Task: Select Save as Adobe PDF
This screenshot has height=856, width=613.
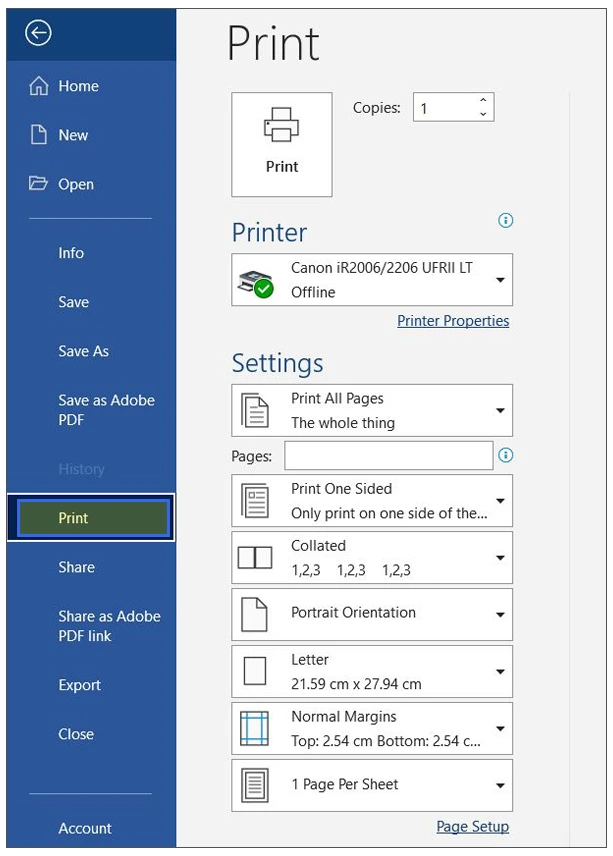Action: click(x=106, y=410)
